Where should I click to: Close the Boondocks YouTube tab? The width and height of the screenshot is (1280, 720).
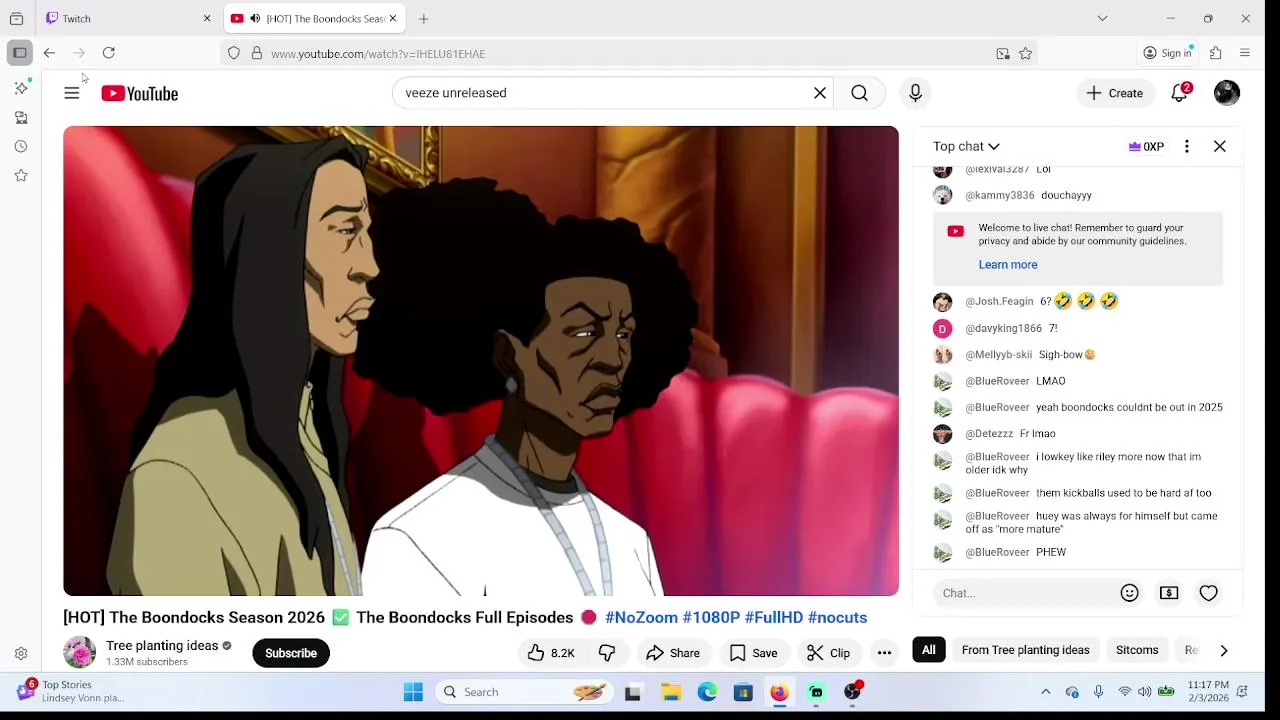click(x=393, y=18)
